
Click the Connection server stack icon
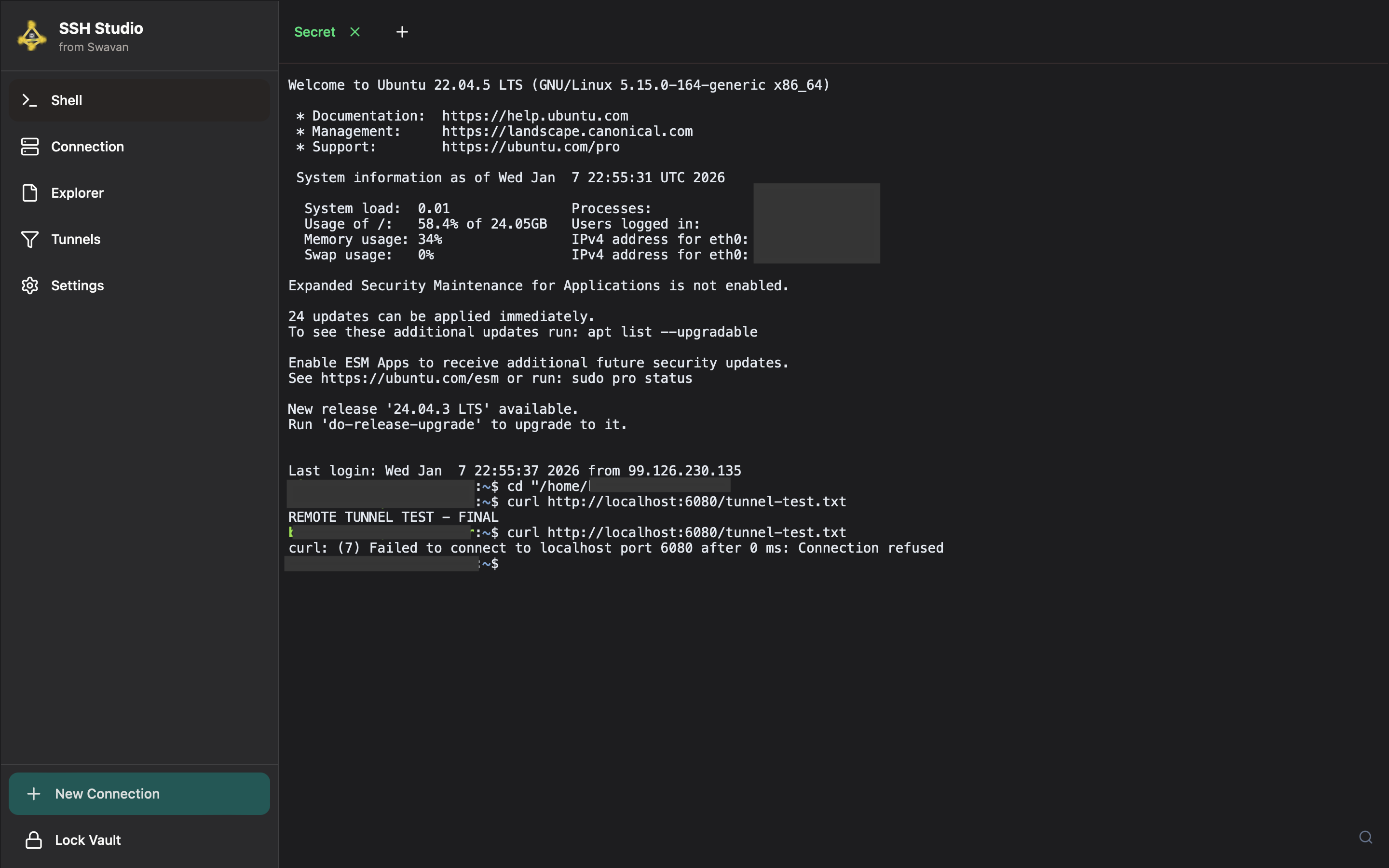pos(30,147)
